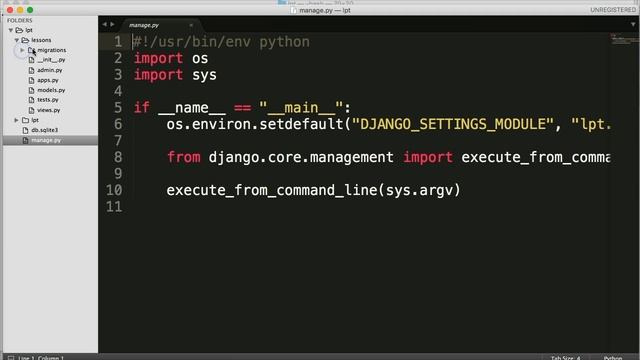
Task: Open admin.py in the sidebar
Action: (50, 70)
